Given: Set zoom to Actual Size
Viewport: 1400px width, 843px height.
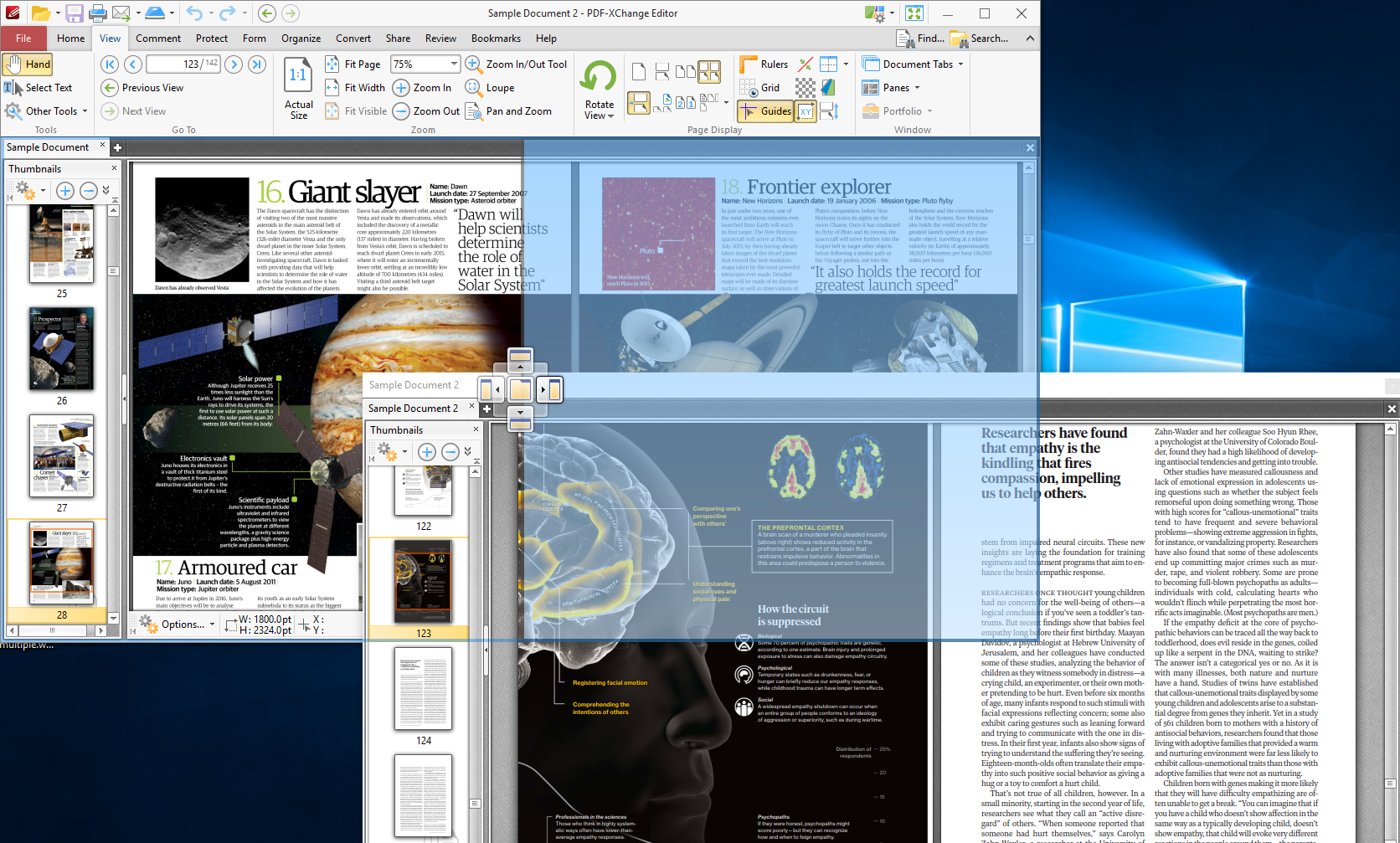Looking at the screenshot, I should coord(299,89).
